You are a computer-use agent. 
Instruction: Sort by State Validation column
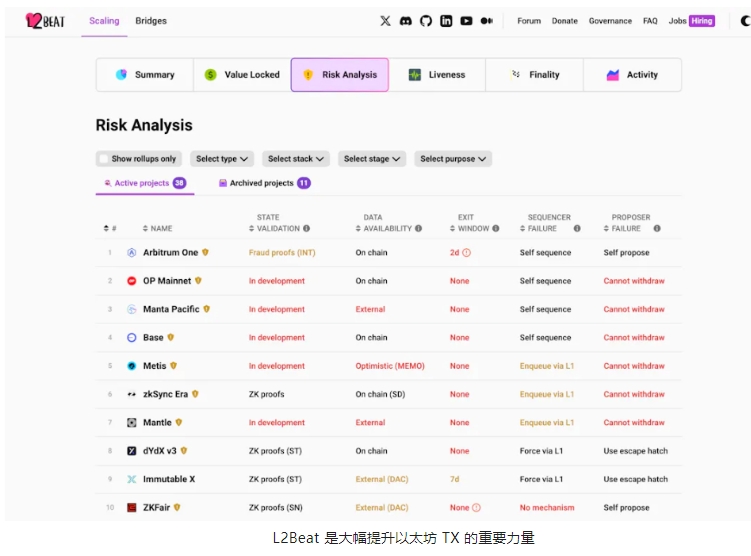[x=274, y=223]
